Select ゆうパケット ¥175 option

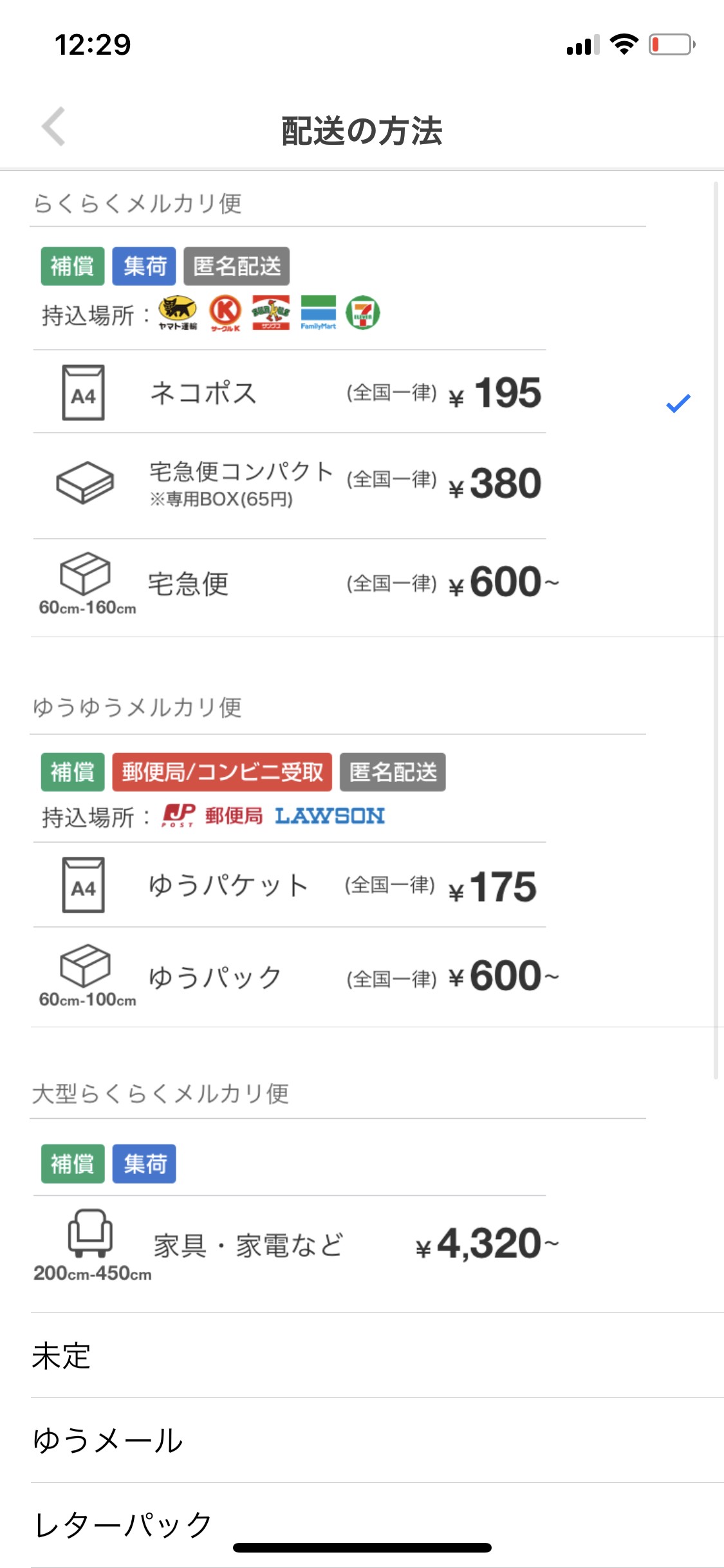[290, 886]
